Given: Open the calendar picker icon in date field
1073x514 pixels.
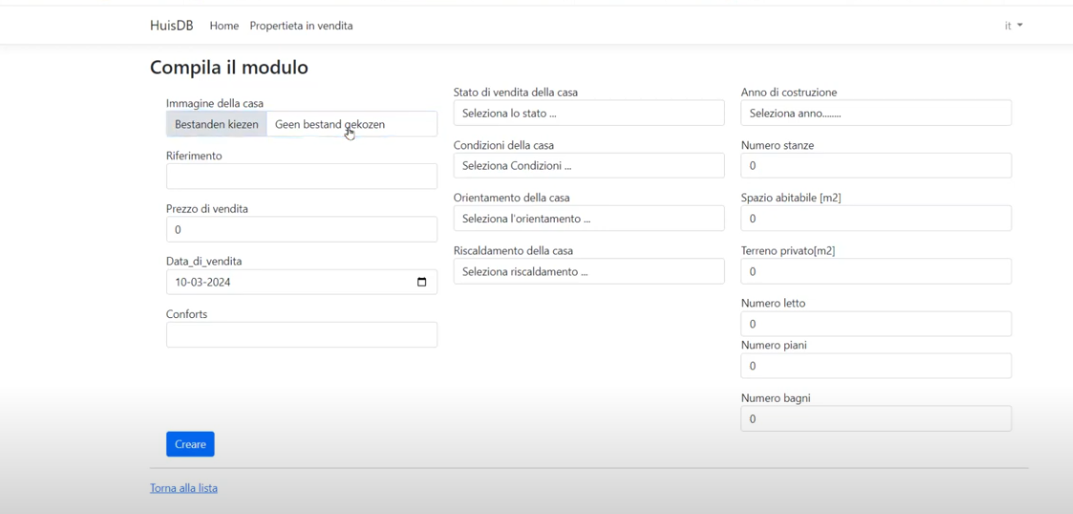Looking at the screenshot, I should (421, 282).
